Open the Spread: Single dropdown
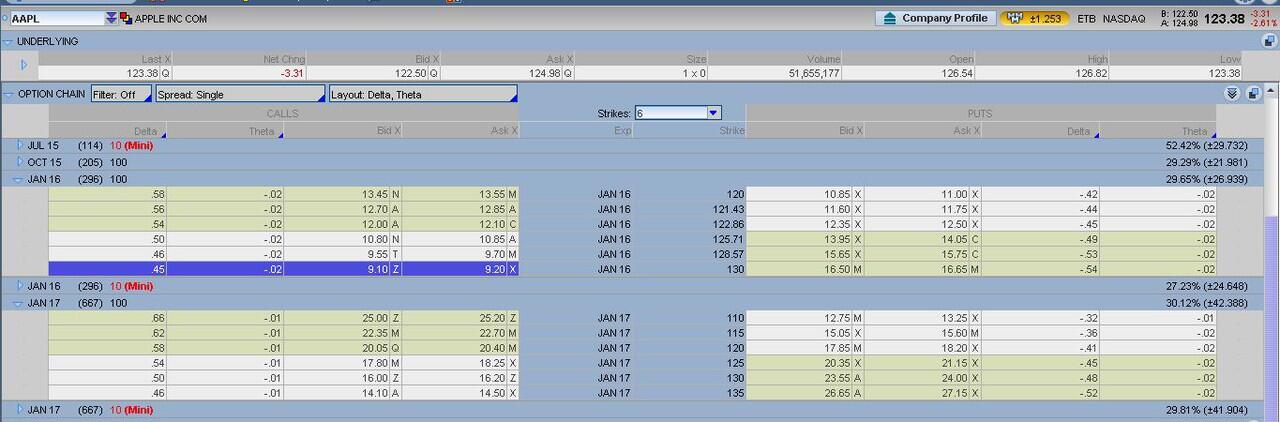The image size is (1280, 422). coord(240,94)
